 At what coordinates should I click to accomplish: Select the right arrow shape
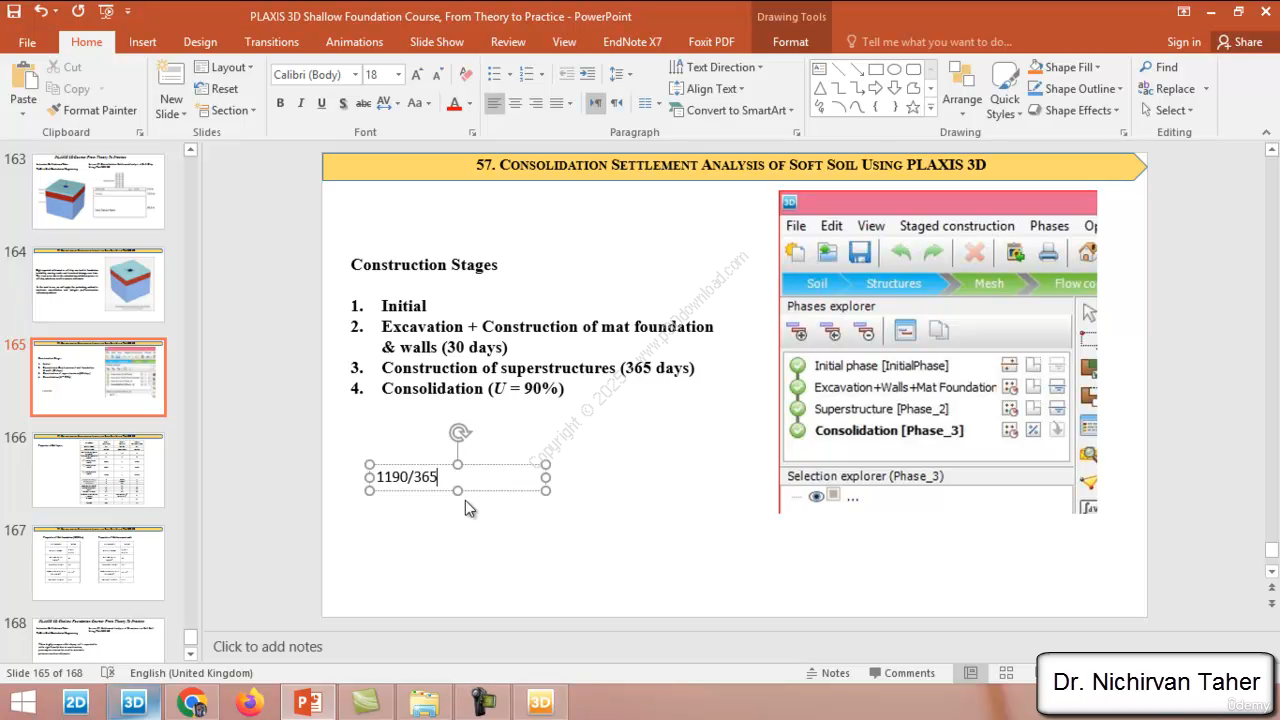tap(876, 88)
